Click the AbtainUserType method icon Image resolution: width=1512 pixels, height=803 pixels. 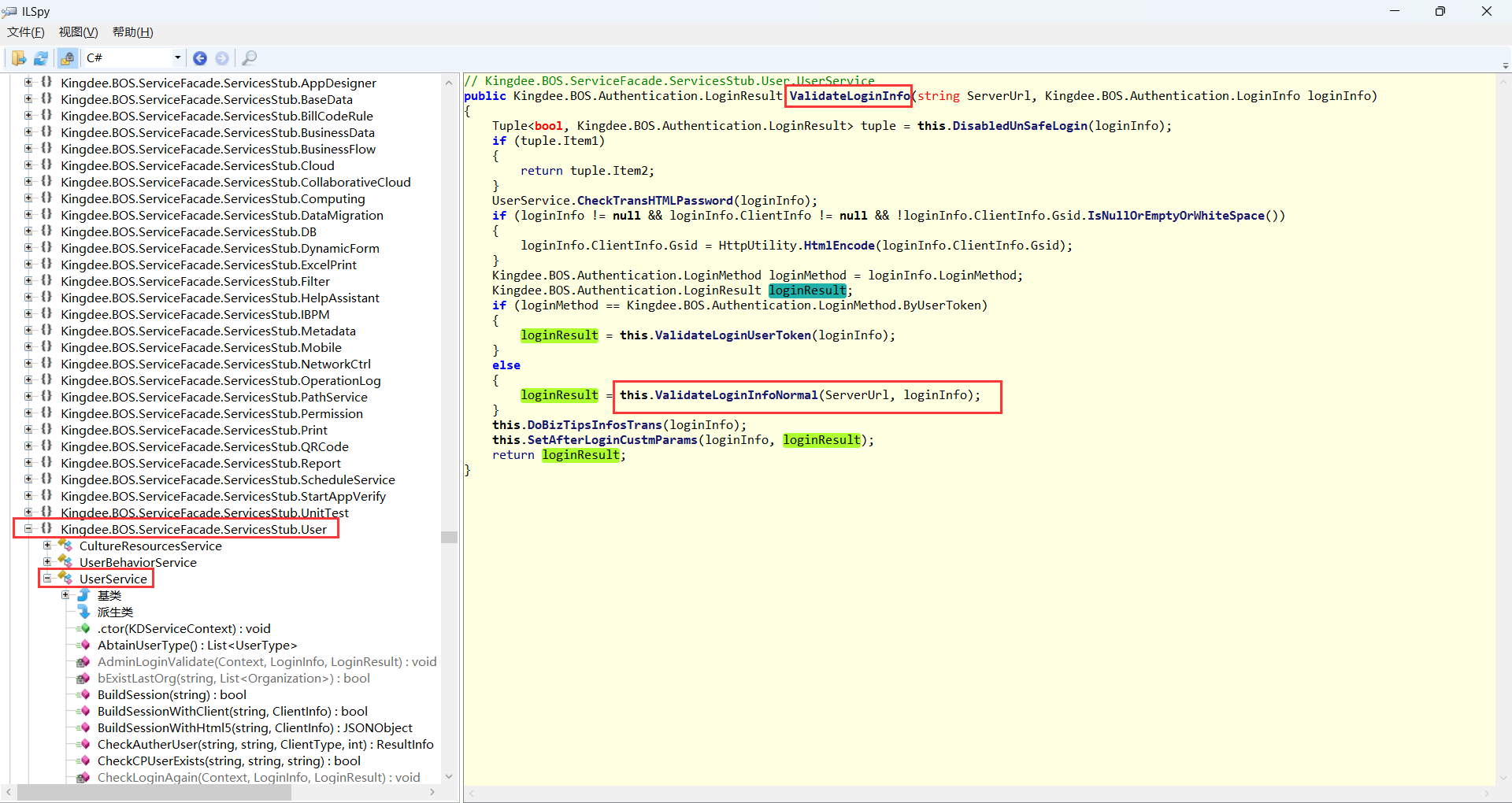[x=83, y=645]
